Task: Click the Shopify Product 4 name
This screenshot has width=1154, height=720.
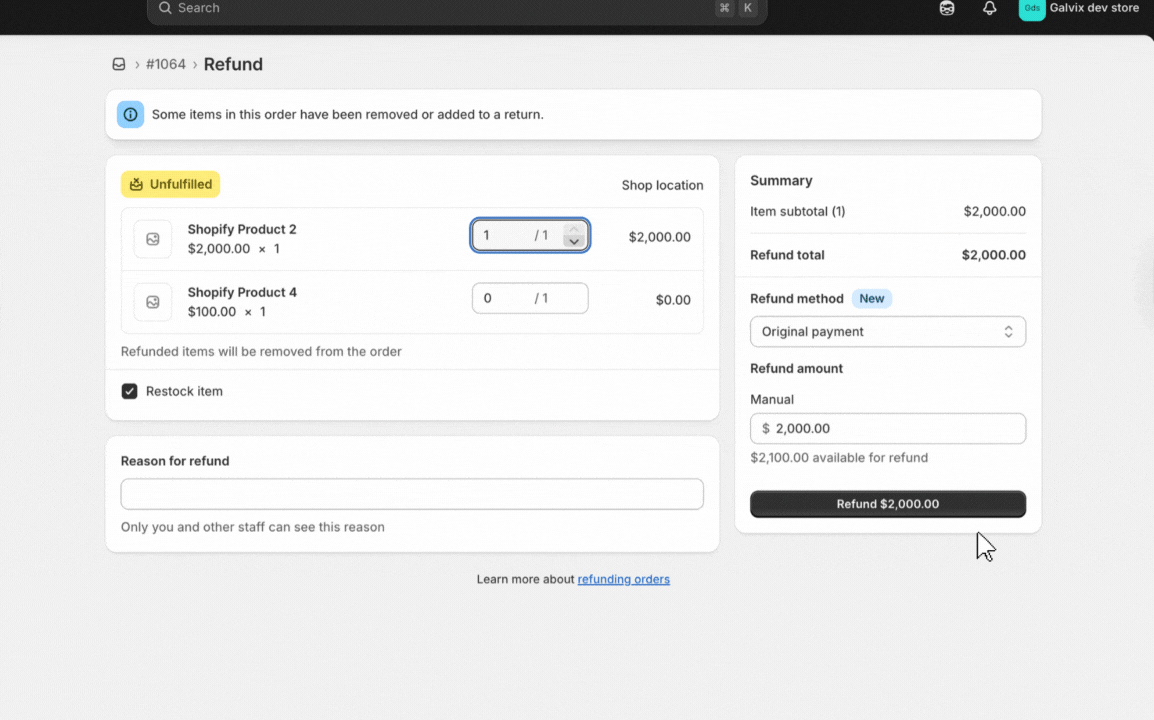Action: click(x=242, y=292)
